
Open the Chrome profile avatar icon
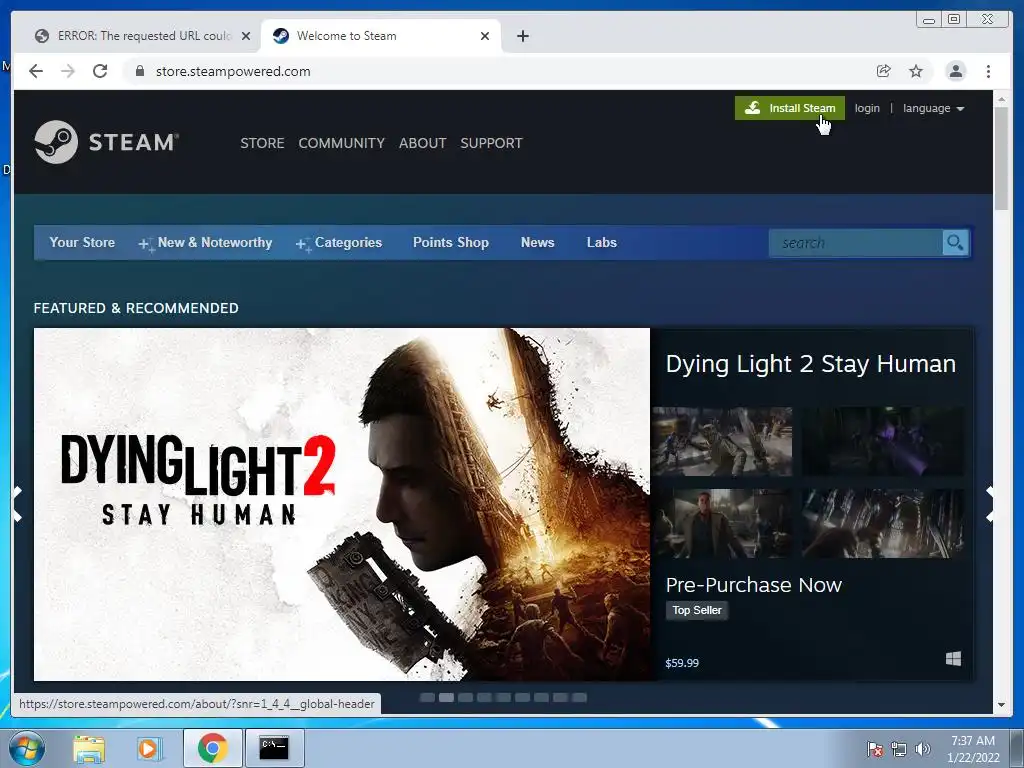tap(955, 71)
